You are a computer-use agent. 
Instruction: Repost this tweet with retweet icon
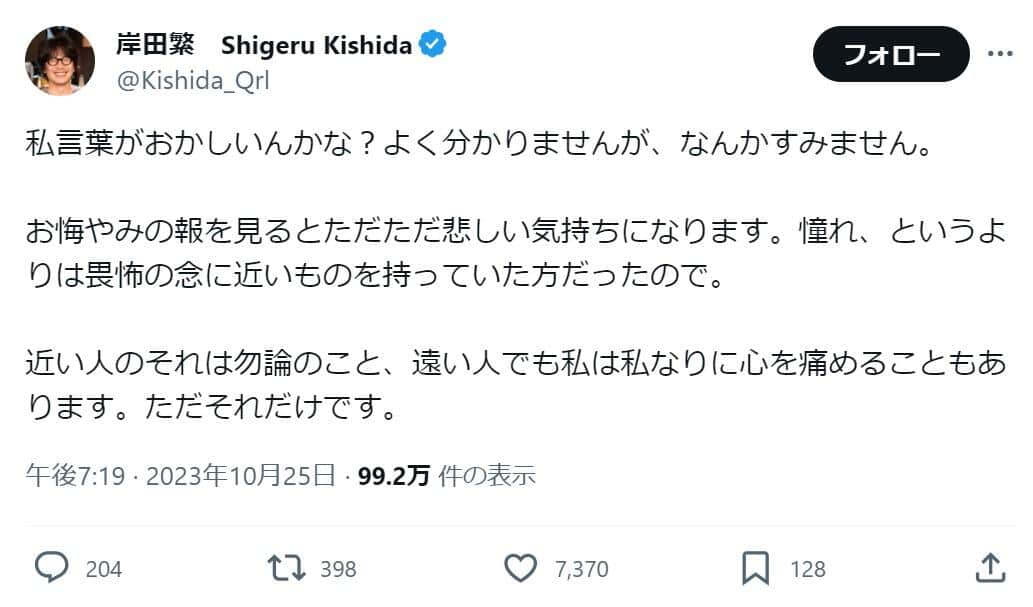tap(287, 568)
